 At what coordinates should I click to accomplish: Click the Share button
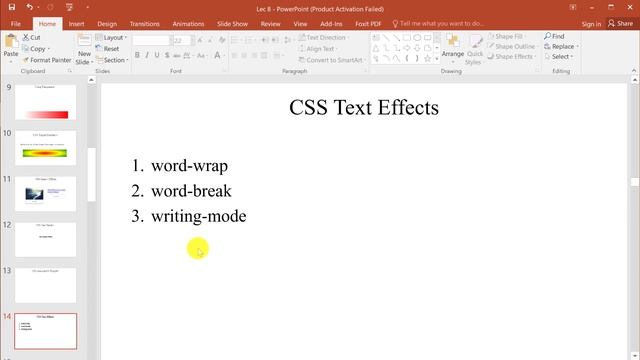(620, 24)
